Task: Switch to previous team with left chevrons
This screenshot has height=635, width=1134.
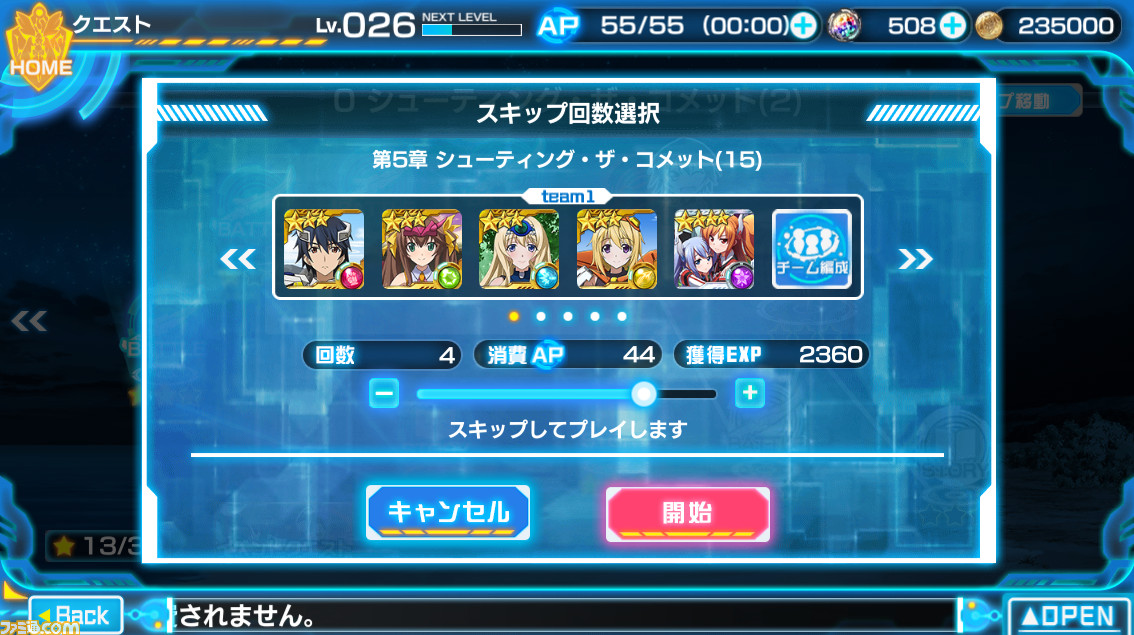Action: click(238, 258)
